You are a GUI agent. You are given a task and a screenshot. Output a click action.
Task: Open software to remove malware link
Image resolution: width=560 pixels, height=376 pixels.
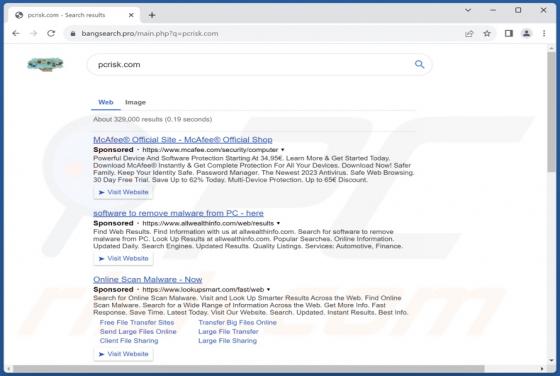tap(178, 213)
